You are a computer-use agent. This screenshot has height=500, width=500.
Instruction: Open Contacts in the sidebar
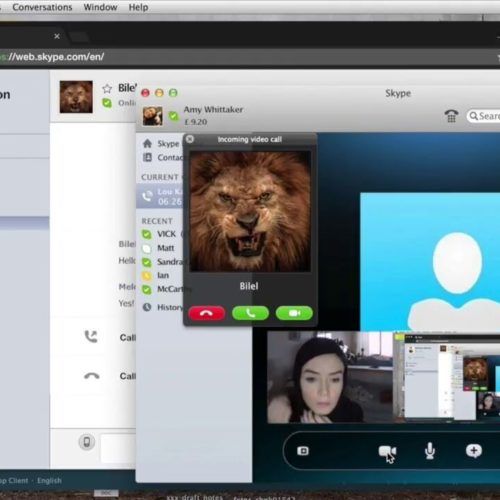tap(163, 157)
